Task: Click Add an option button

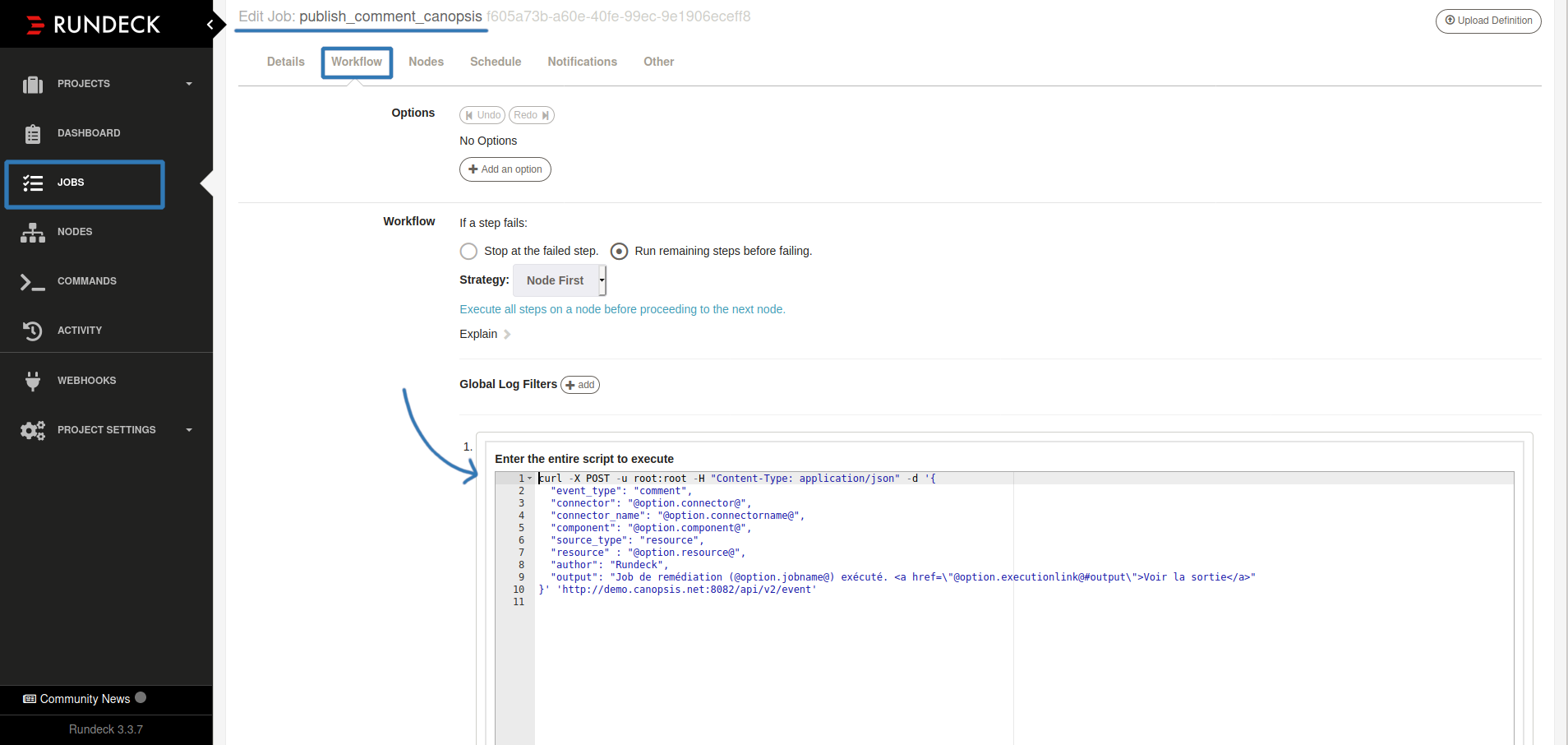Action: tap(505, 169)
